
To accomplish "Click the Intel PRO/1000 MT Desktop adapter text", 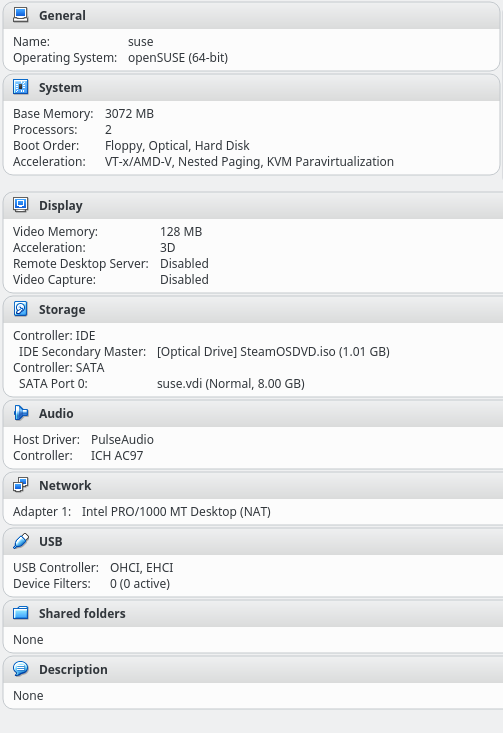I will 176,511.
